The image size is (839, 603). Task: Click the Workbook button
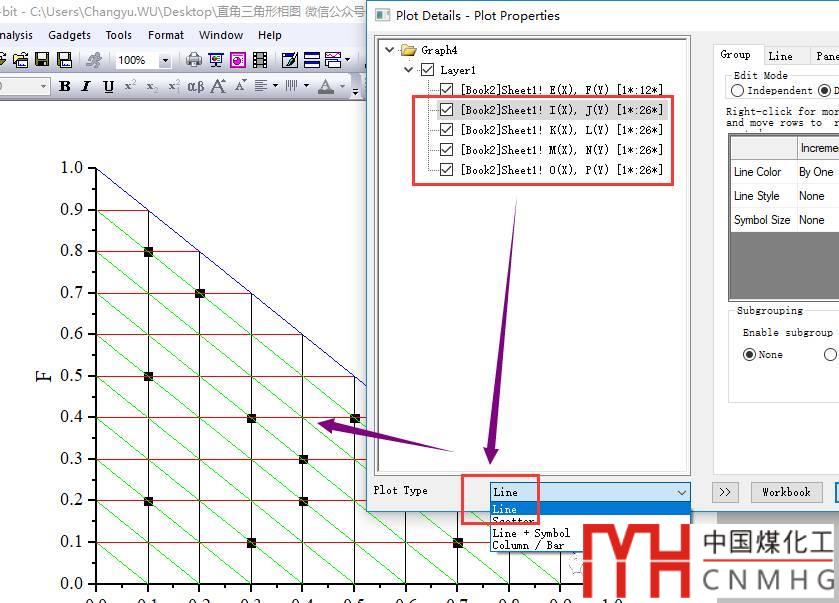[786, 492]
